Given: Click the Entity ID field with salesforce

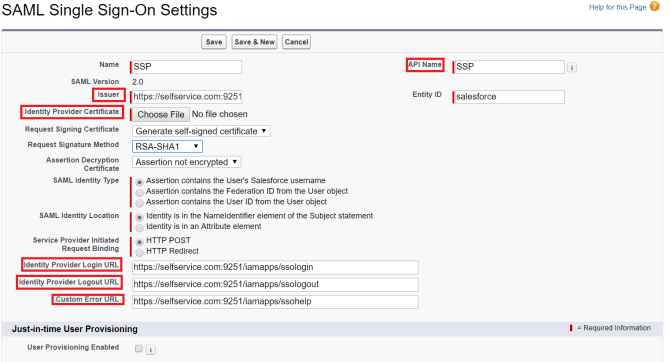Looking at the screenshot, I should tap(509, 97).
